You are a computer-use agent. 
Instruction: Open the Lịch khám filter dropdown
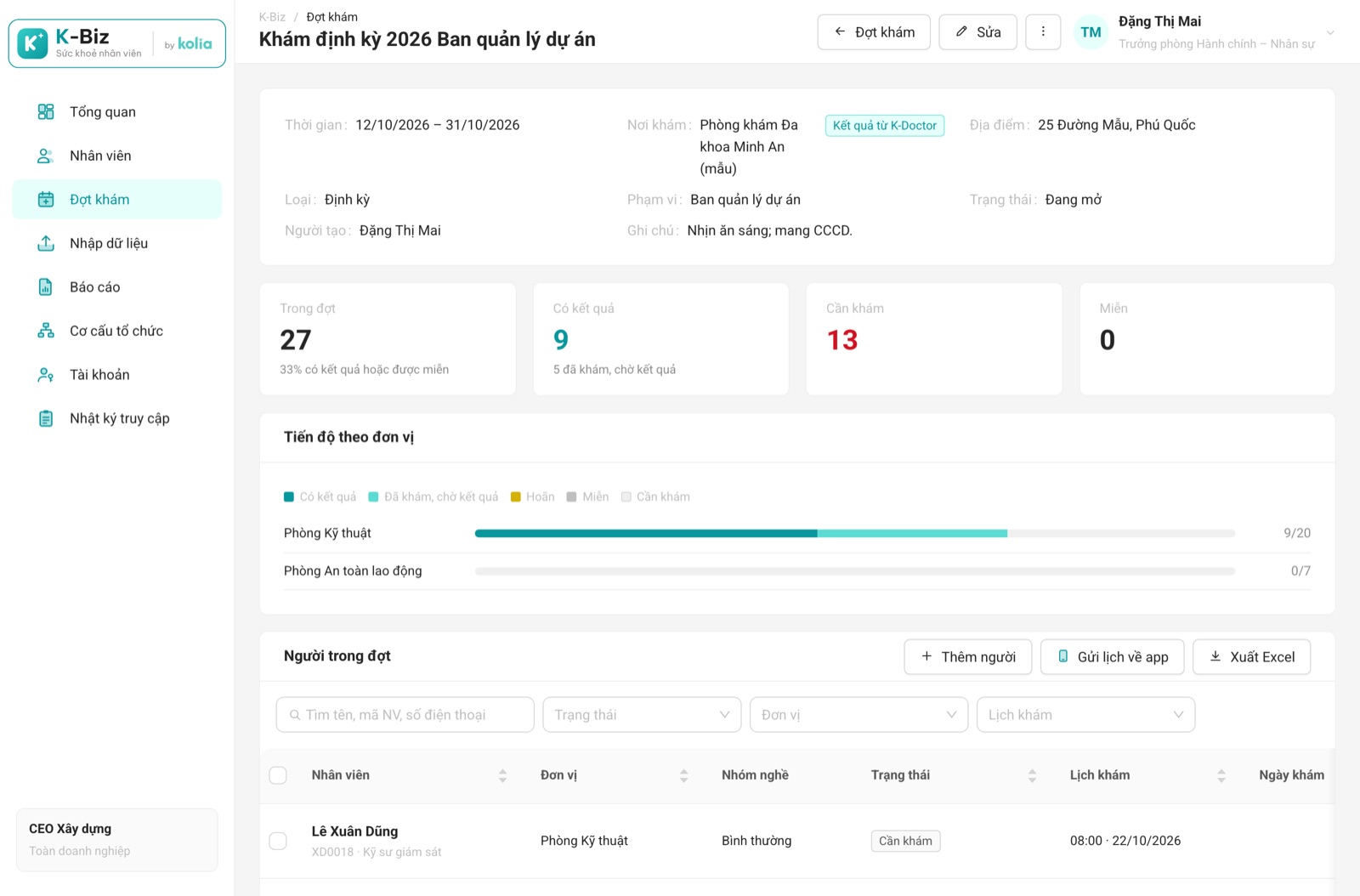[1085, 715]
